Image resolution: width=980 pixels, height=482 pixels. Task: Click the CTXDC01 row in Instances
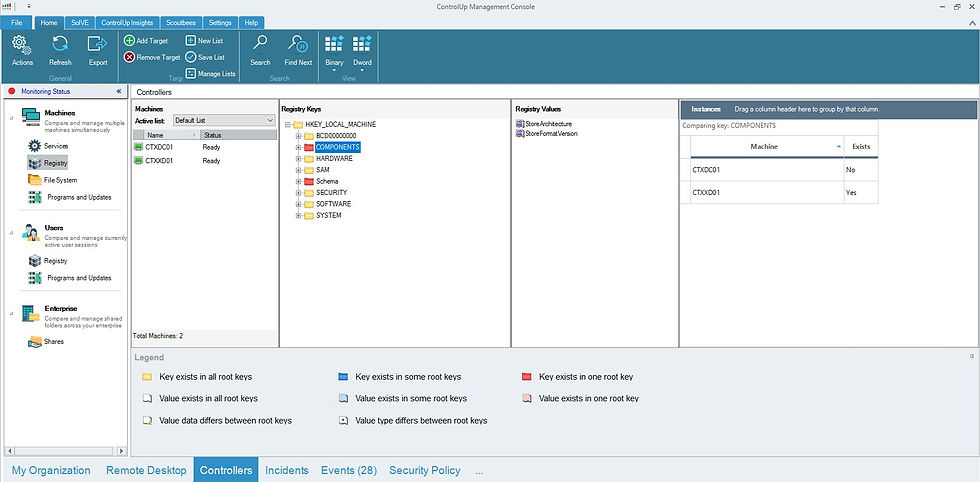click(x=779, y=170)
